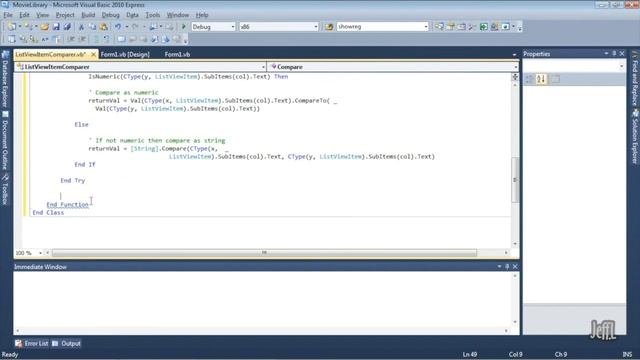Click the Find in Files icon beside showreg
The image size is (640, 360).
click(x=329, y=27)
